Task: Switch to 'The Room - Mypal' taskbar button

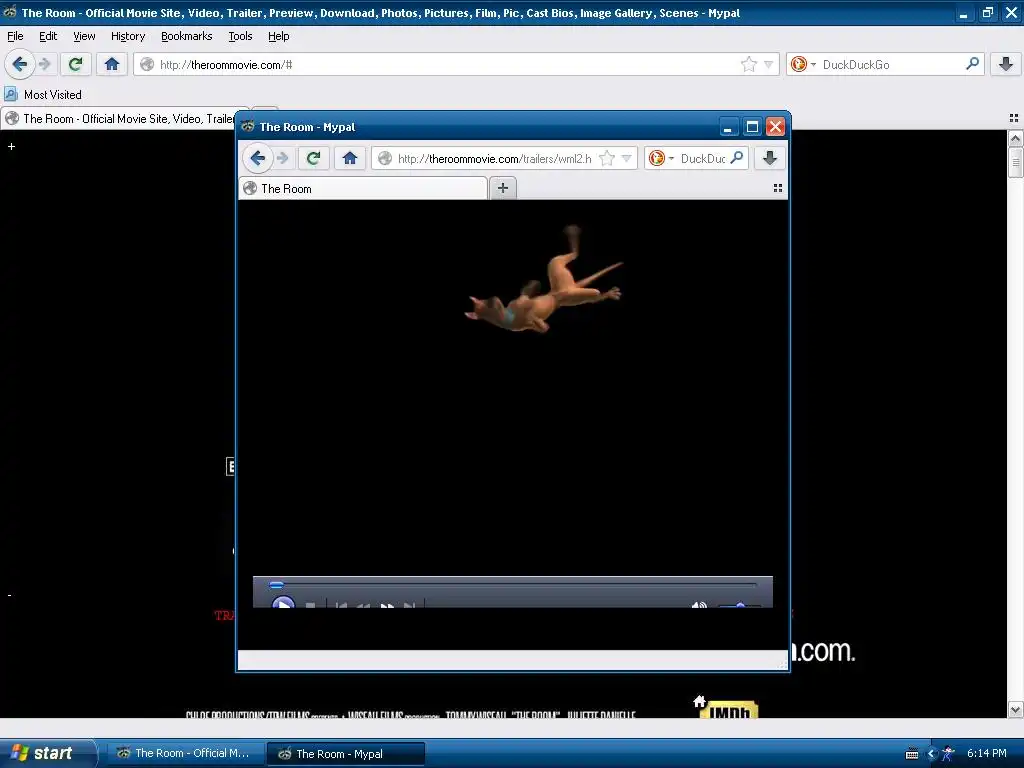Action: (x=345, y=754)
